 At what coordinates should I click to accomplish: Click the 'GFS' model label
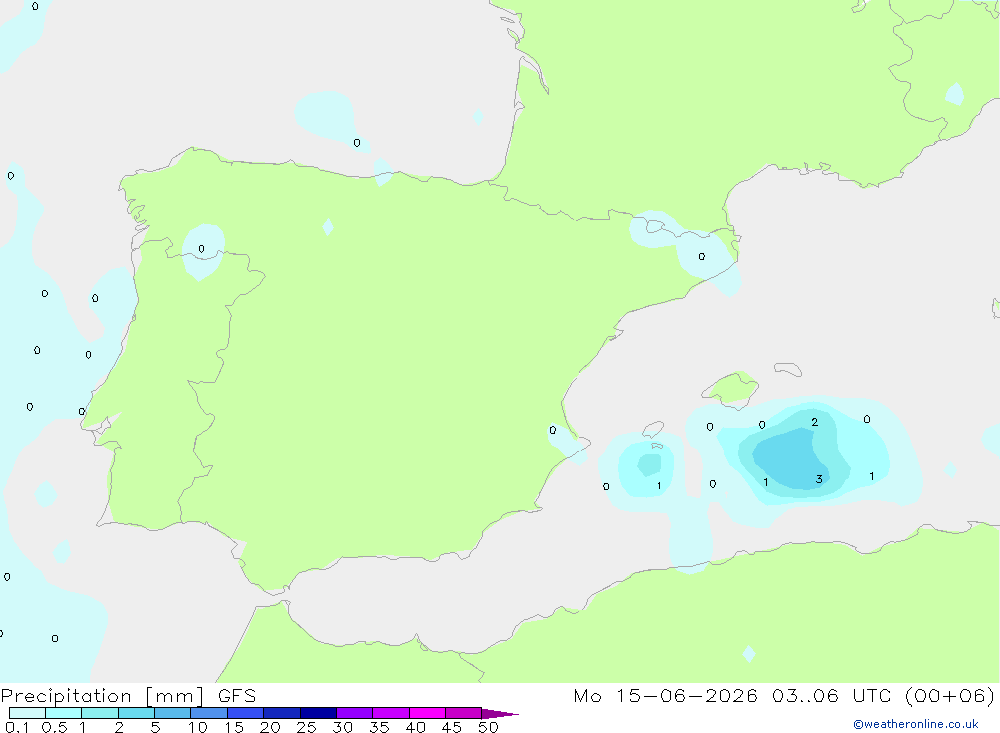tap(237, 695)
